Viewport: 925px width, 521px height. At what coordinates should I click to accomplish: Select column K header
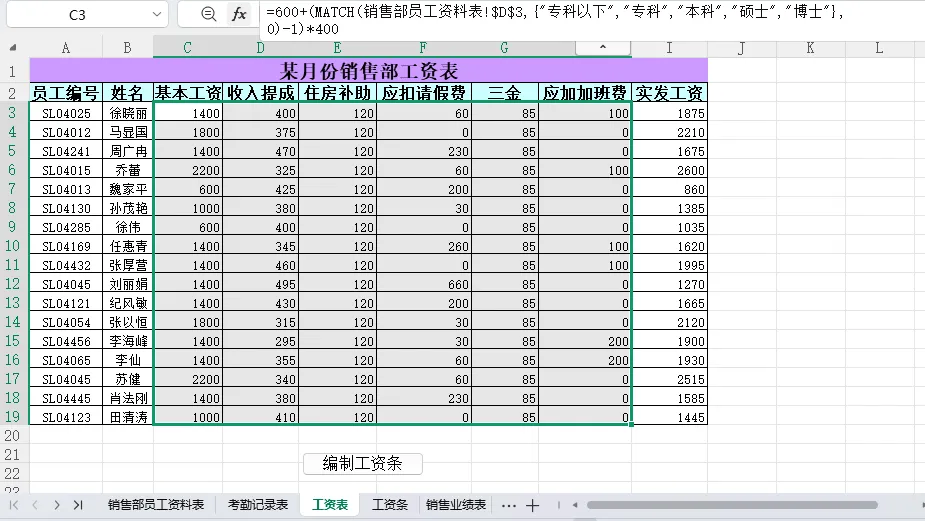coord(811,48)
